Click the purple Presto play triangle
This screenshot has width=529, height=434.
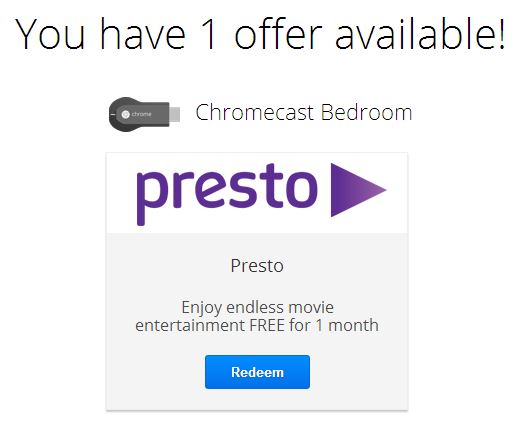[x=358, y=190]
